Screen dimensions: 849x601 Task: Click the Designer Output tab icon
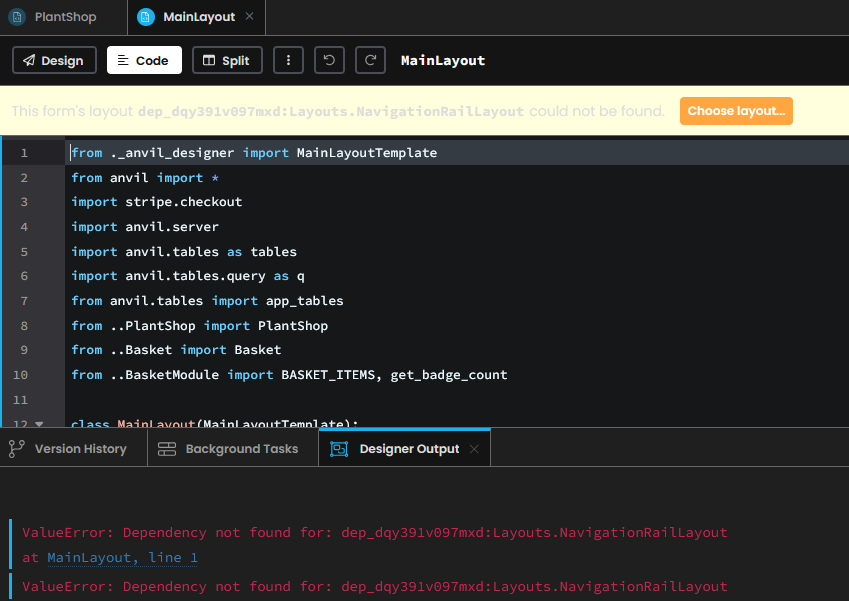click(x=339, y=449)
